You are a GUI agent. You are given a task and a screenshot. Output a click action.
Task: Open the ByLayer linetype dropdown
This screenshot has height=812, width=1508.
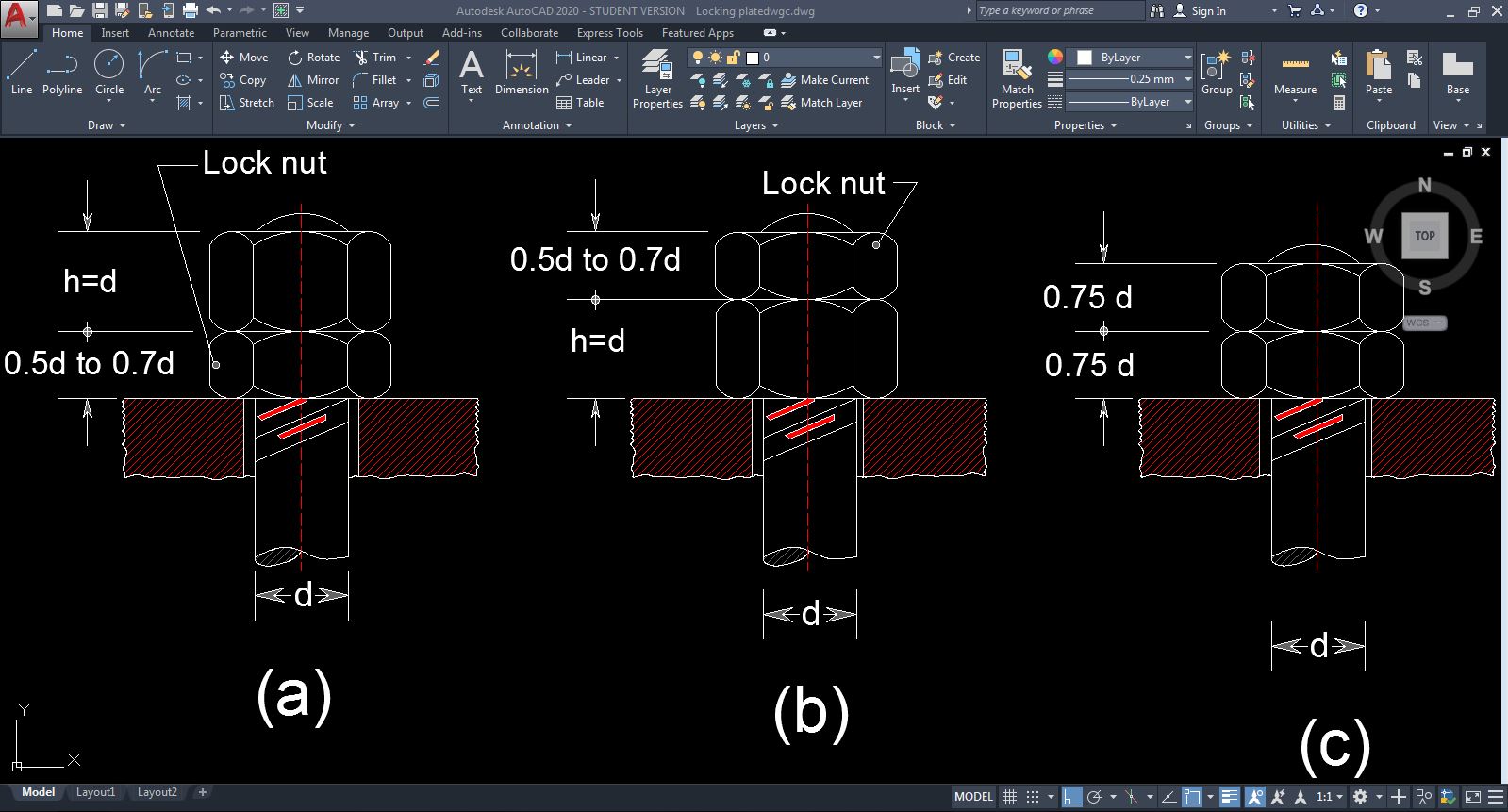pos(1130,102)
